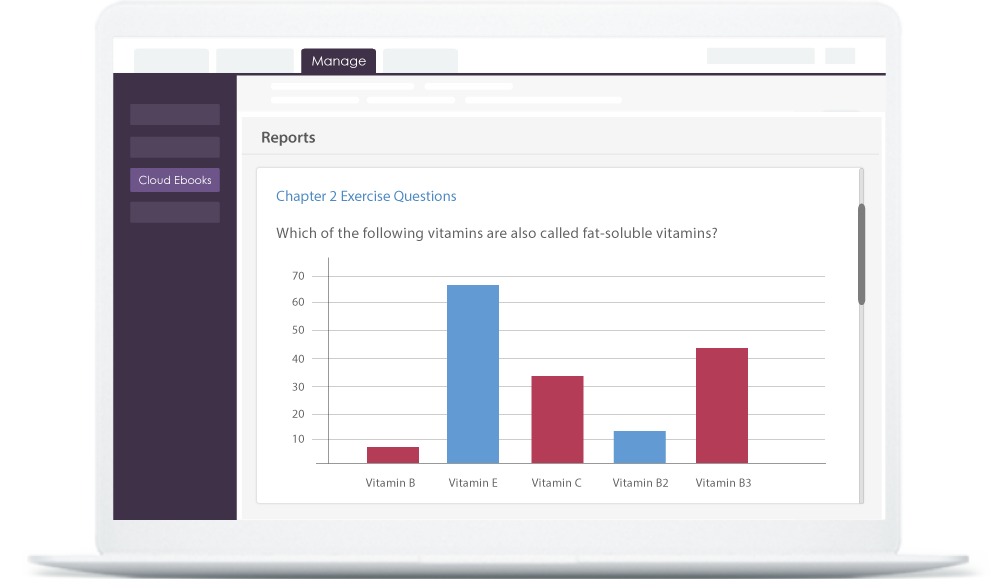Viewport: 997px width, 579px height.
Task: Click the Vitamin B bar in the chart
Action: click(x=390, y=455)
